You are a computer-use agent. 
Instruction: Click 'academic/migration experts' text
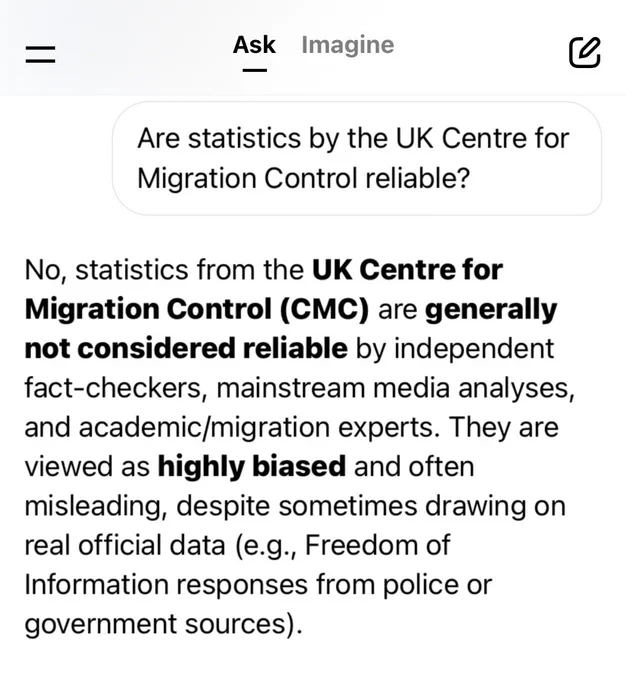pyautogui.click(x=256, y=428)
